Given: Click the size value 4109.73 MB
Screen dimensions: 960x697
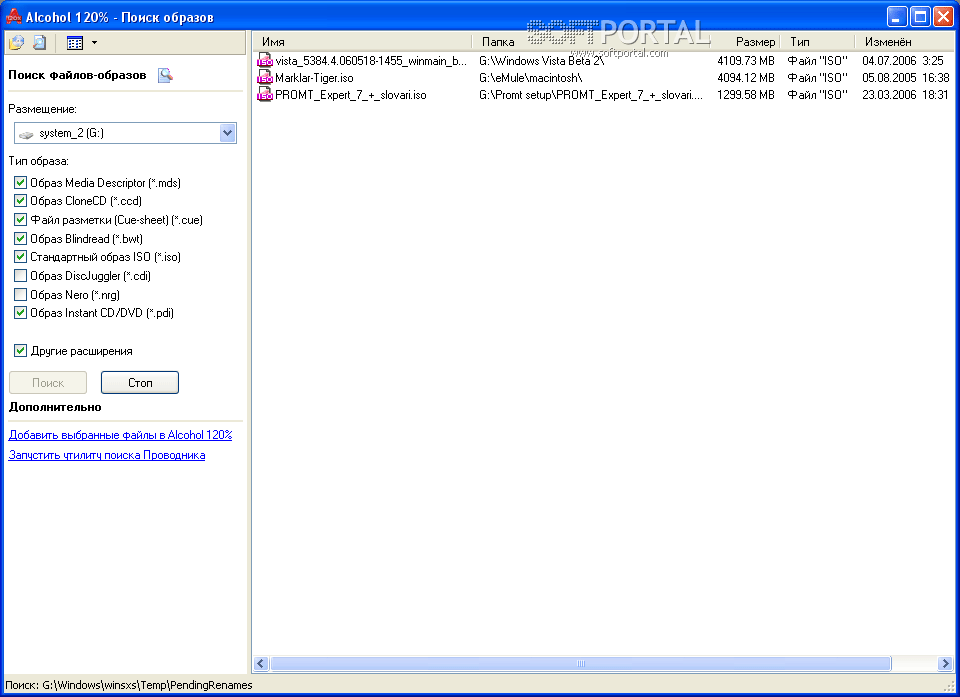Looking at the screenshot, I should click(x=746, y=61).
